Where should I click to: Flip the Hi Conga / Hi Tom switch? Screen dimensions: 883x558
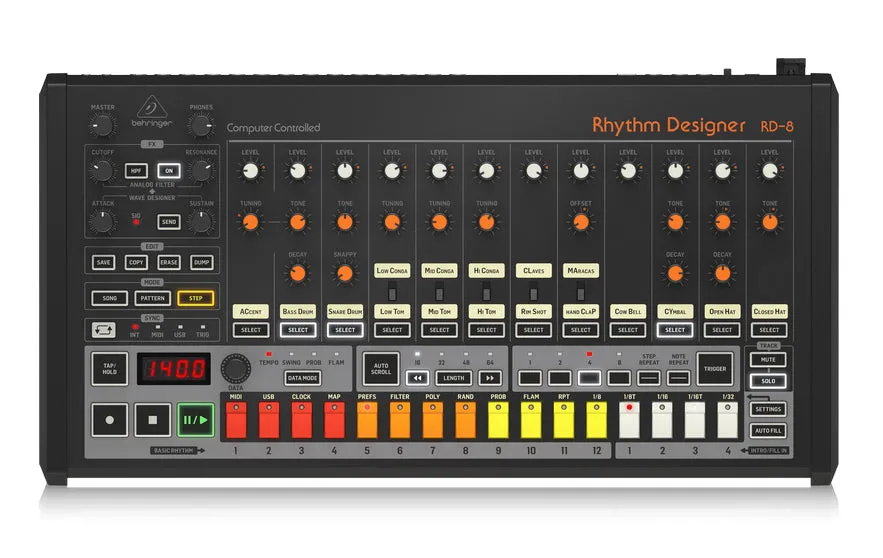pyautogui.click(x=487, y=293)
